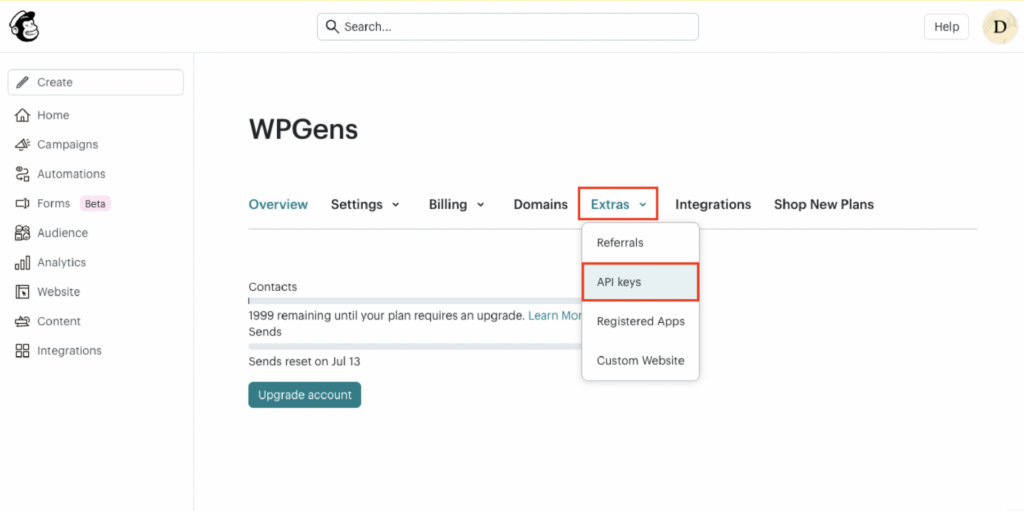
Task: Click the Content sidebar icon
Action: click(x=22, y=322)
